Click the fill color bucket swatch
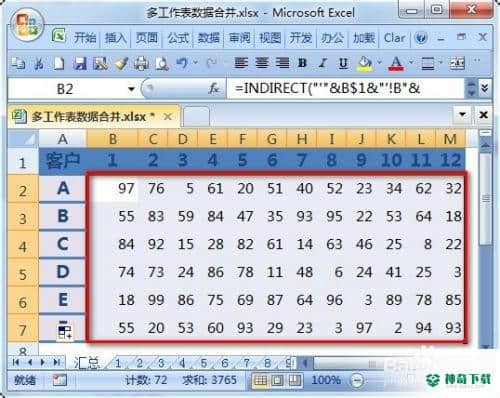 point(366,63)
